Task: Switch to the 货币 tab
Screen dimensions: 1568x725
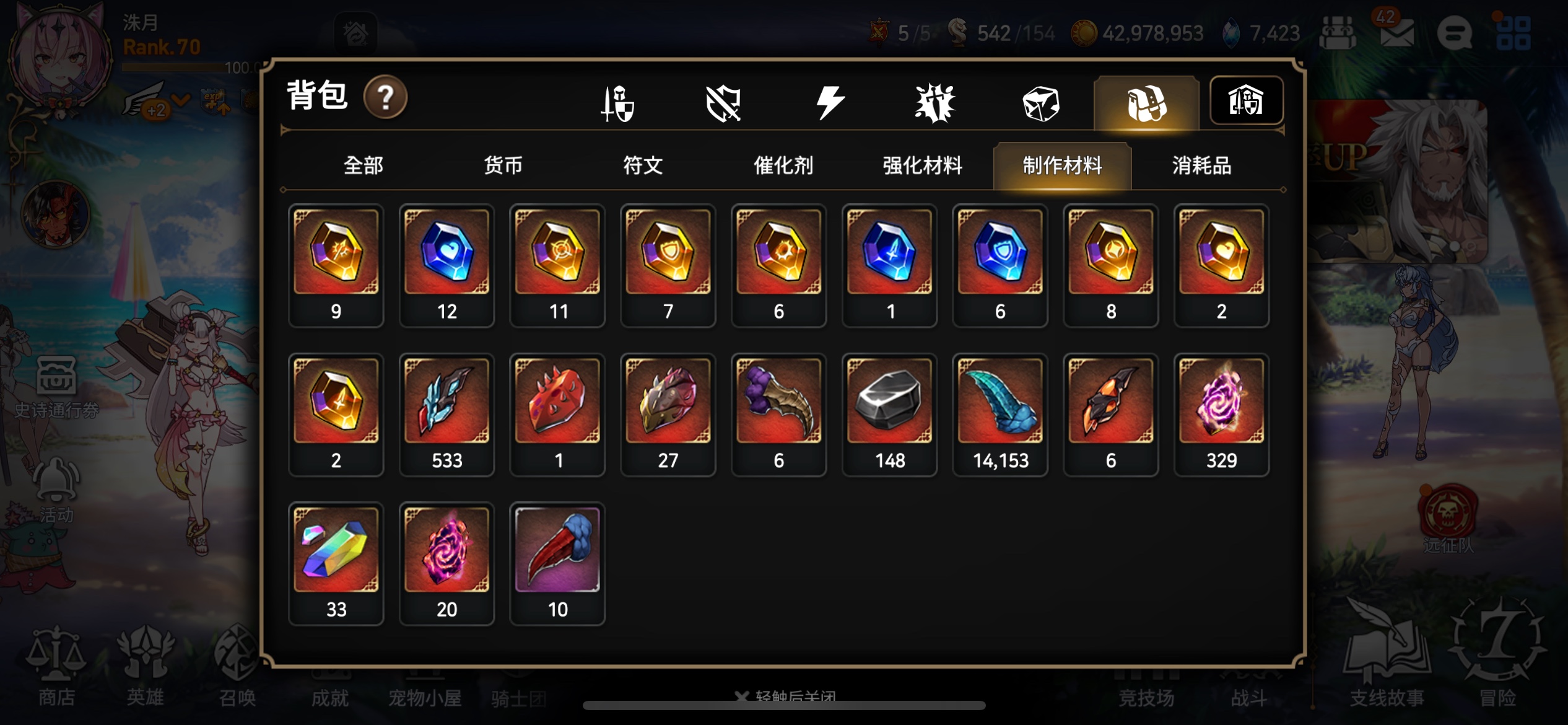Action: click(x=503, y=165)
